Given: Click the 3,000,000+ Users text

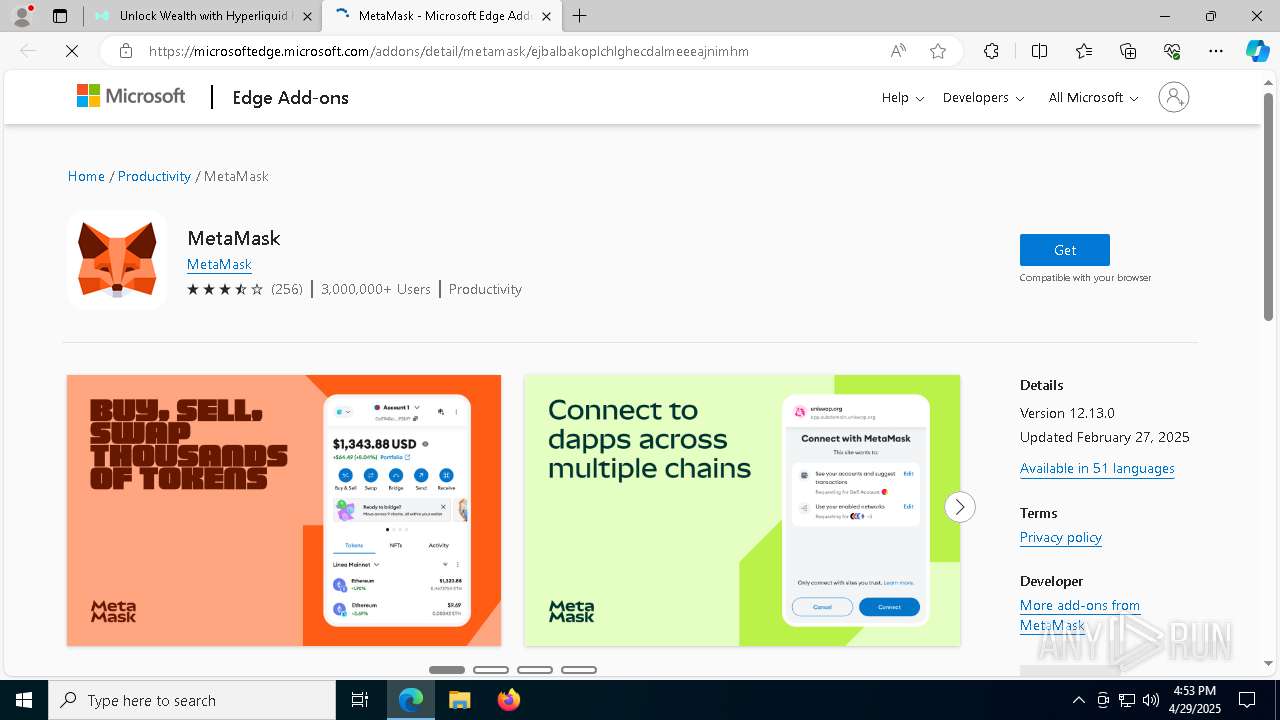Looking at the screenshot, I should coord(376,289).
